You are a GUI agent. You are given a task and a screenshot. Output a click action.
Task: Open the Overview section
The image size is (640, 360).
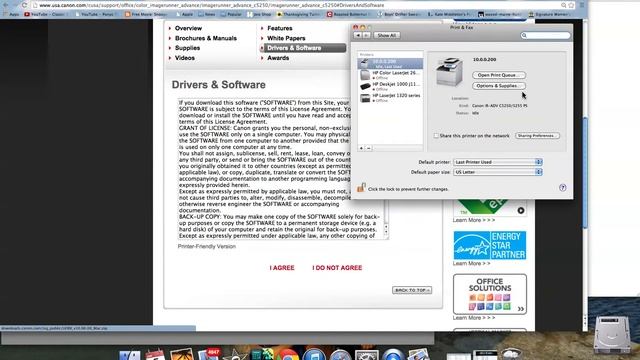click(188, 28)
